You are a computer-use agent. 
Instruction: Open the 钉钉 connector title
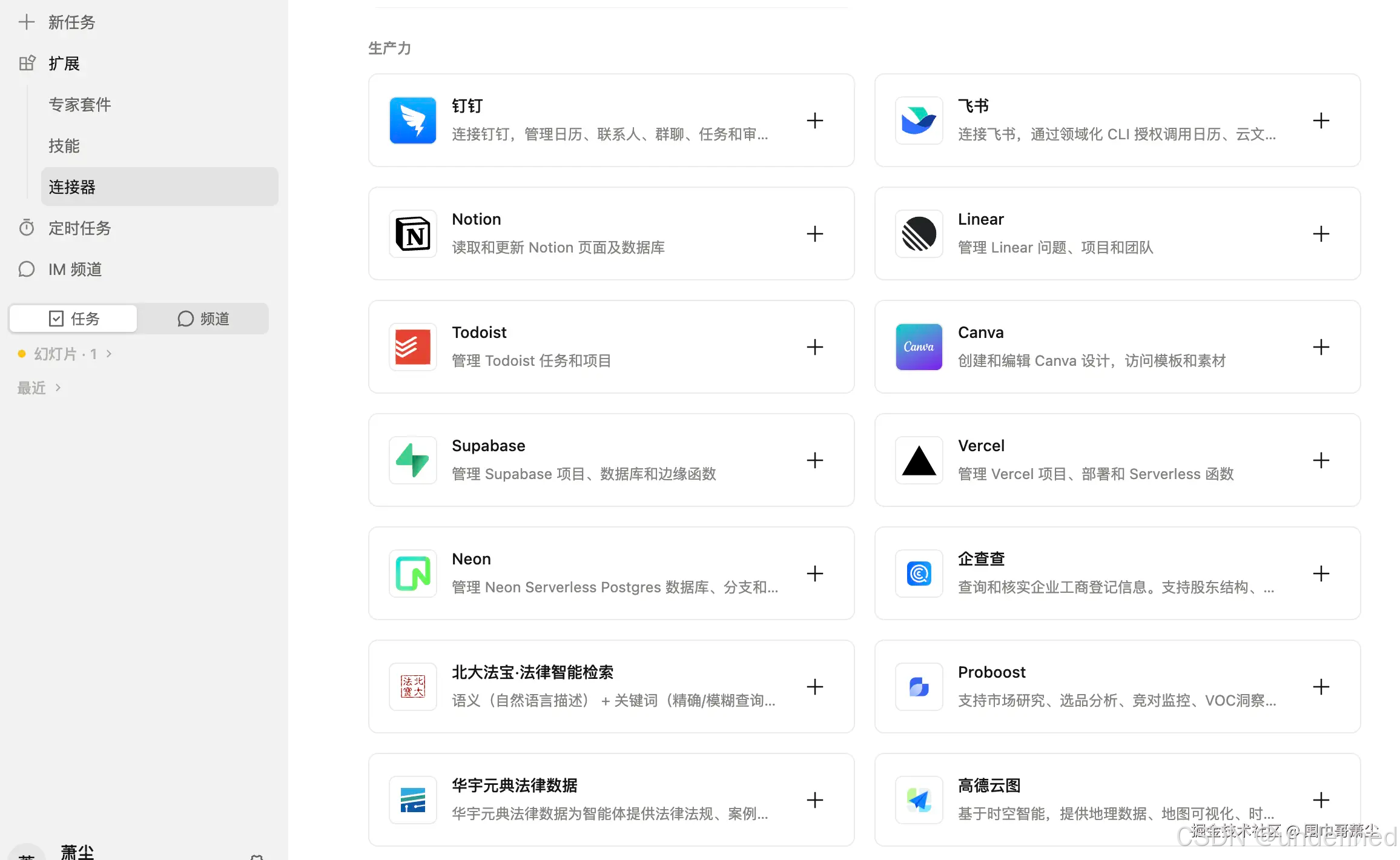click(x=467, y=106)
